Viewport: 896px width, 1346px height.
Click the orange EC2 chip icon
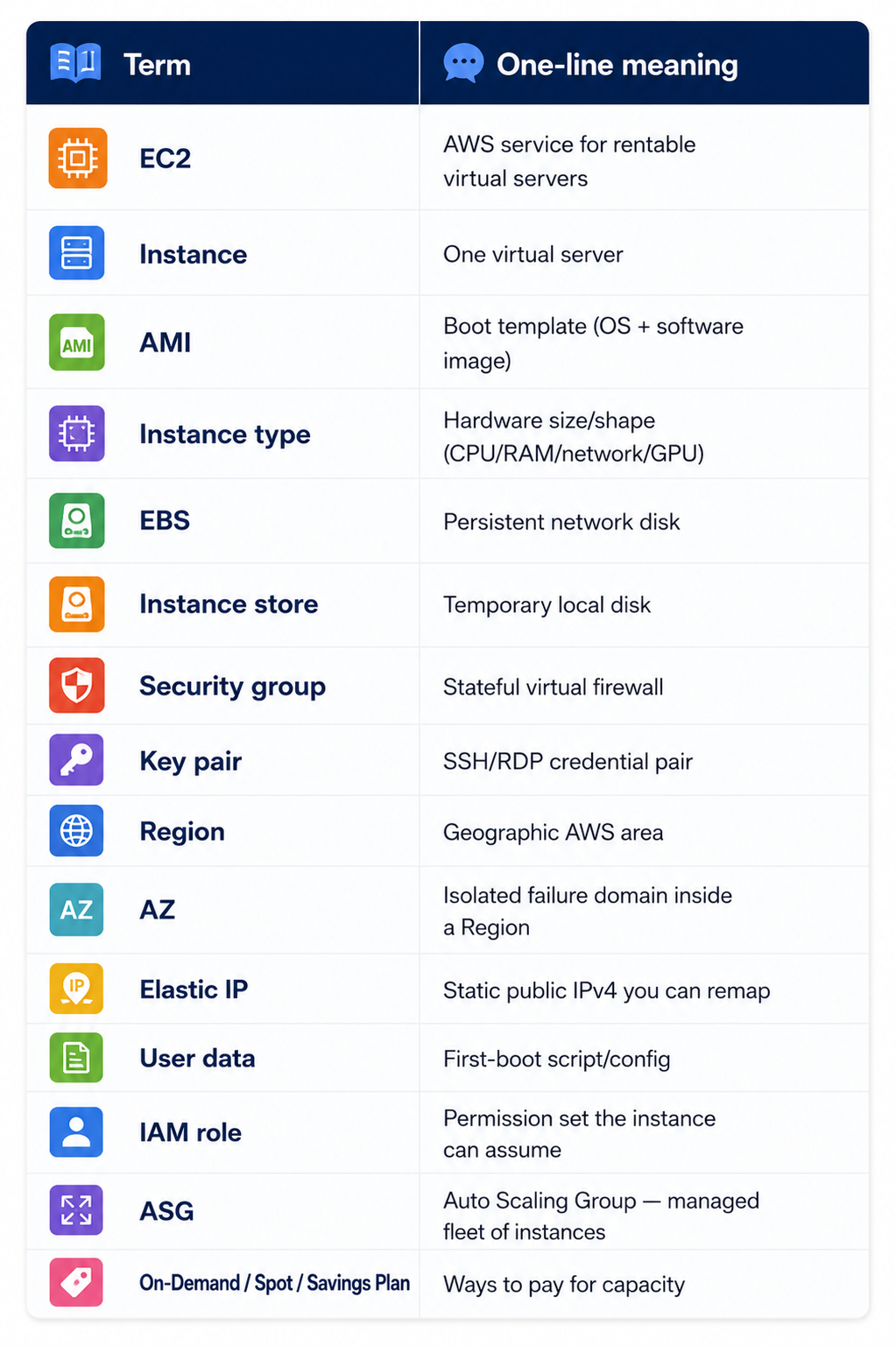[x=78, y=159]
